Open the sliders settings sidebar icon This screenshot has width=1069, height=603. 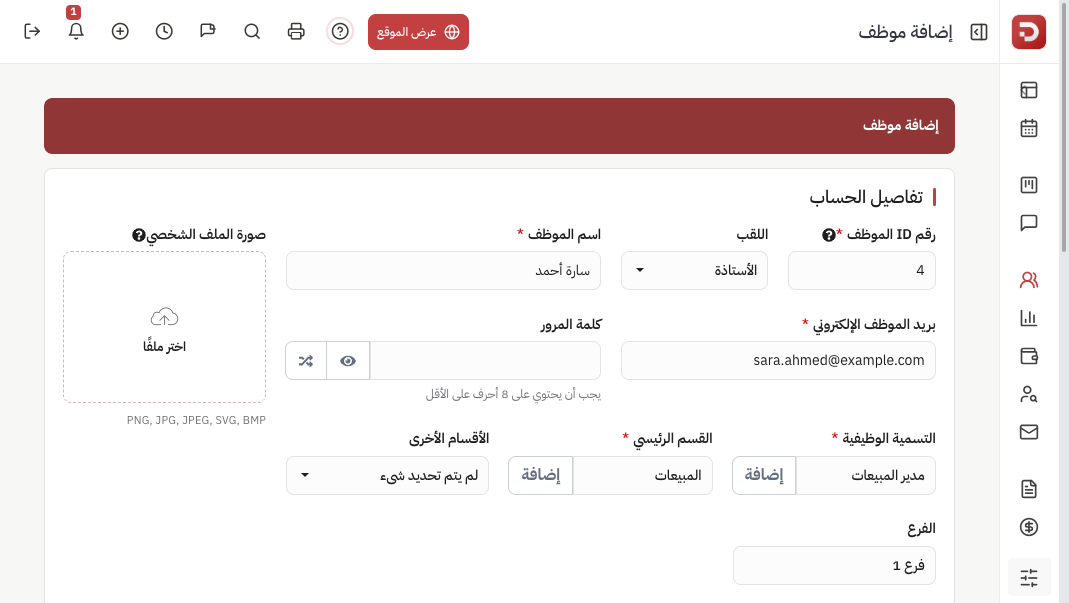click(x=1029, y=578)
